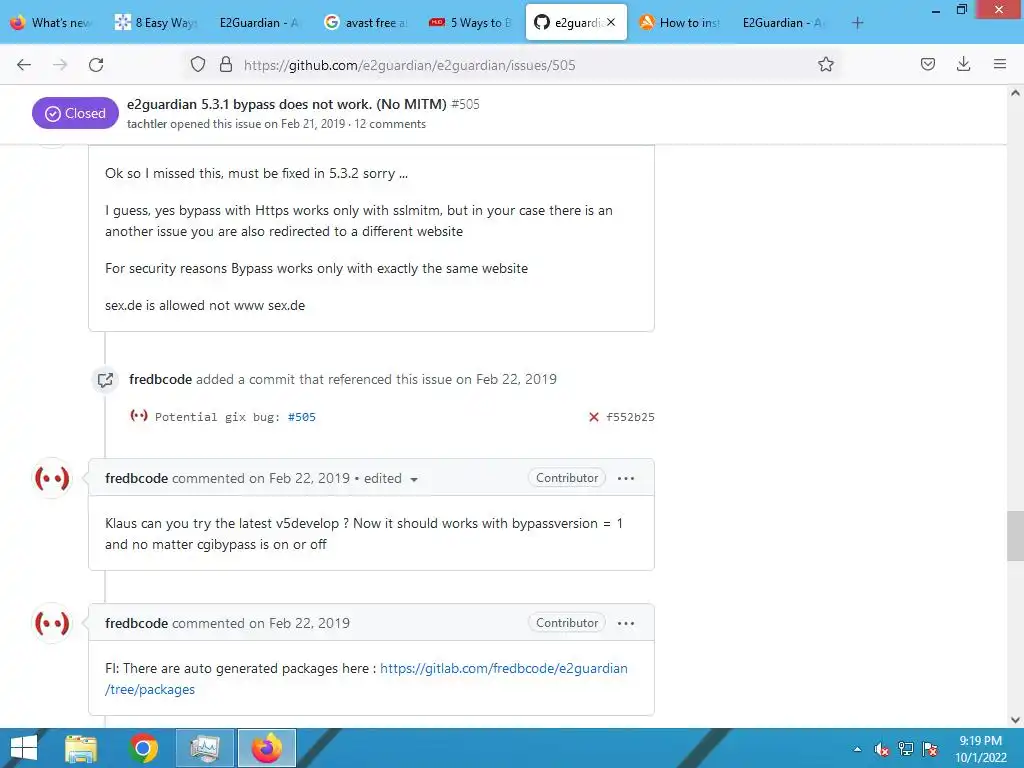Open the first E2Guardian tab
The image size is (1024, 768).
pos(259,22)
